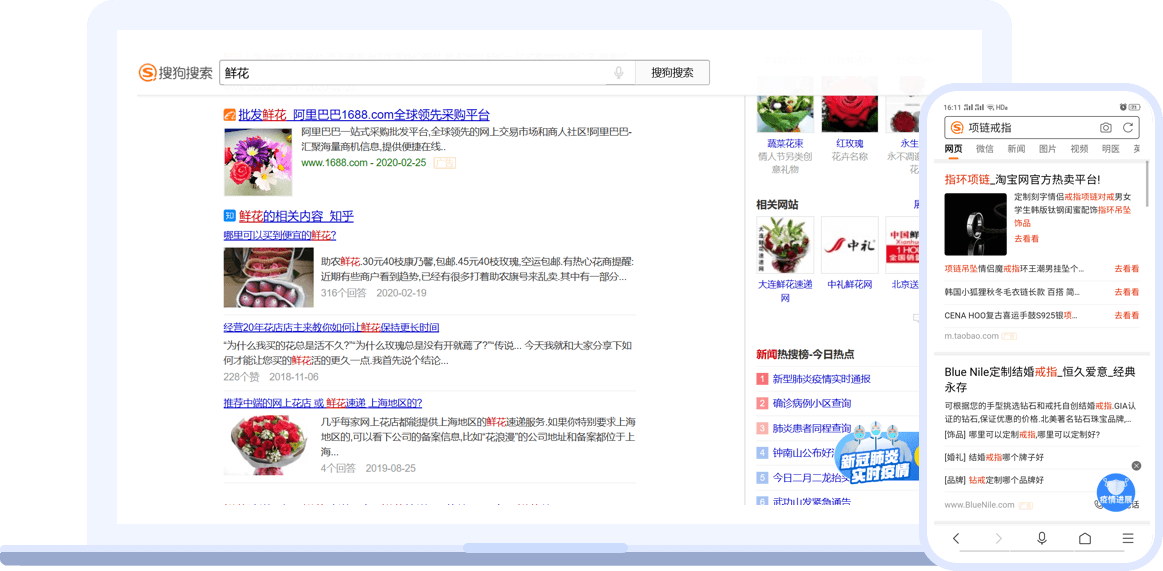
Task: Click the phone page scrollbar
Action: pyautogui.click(x=1147, y=185)
